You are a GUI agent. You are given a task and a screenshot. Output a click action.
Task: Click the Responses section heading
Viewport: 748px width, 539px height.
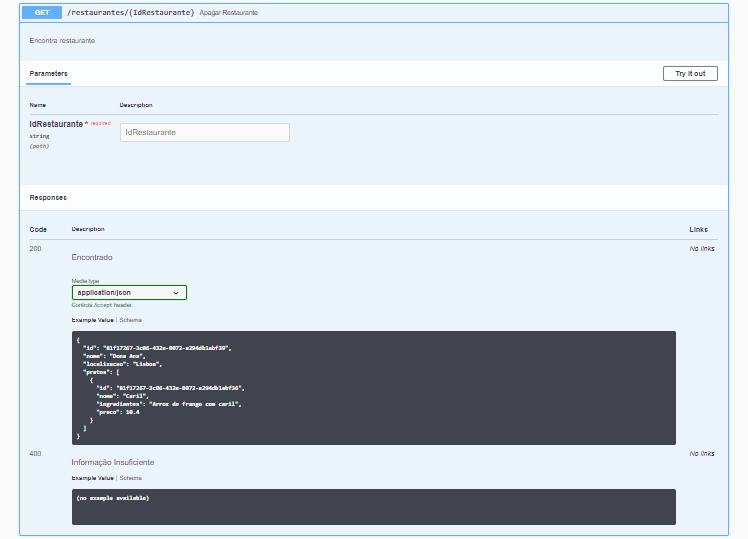coord(48,197)
